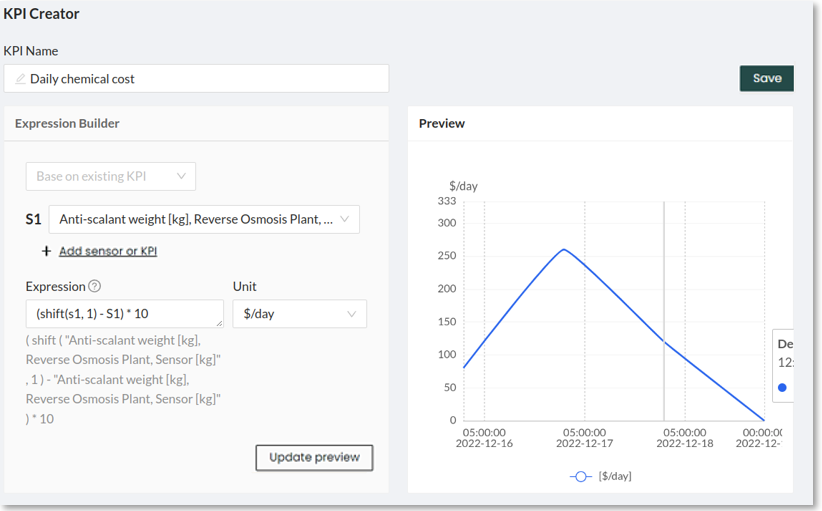
Task: Click the Expression Builder panel header
Action: coord(67,123)
